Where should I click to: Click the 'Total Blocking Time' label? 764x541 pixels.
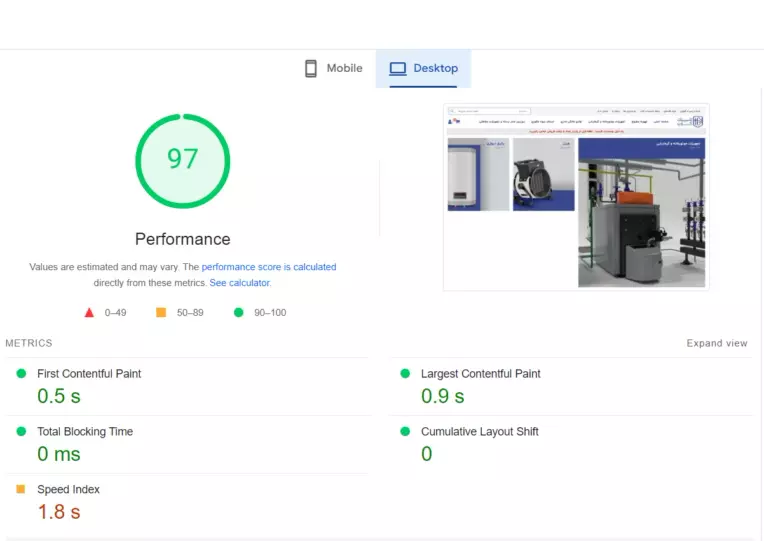point(85,432)
